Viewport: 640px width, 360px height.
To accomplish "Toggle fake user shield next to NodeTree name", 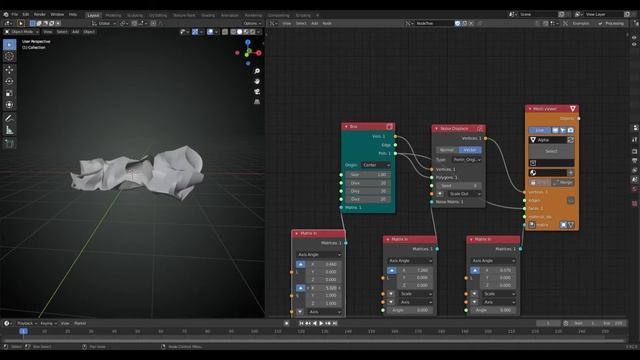I will (x=458, y=23).
